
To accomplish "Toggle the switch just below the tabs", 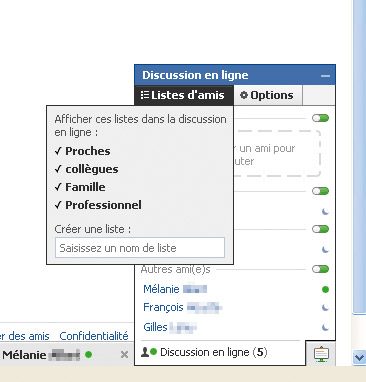I will 320,118.
